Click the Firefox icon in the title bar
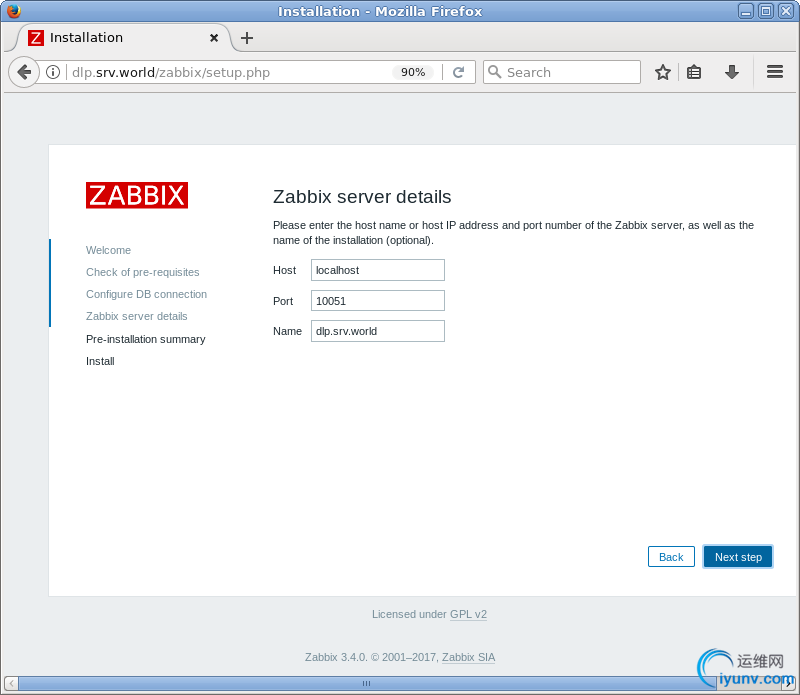 coord(13,11)
